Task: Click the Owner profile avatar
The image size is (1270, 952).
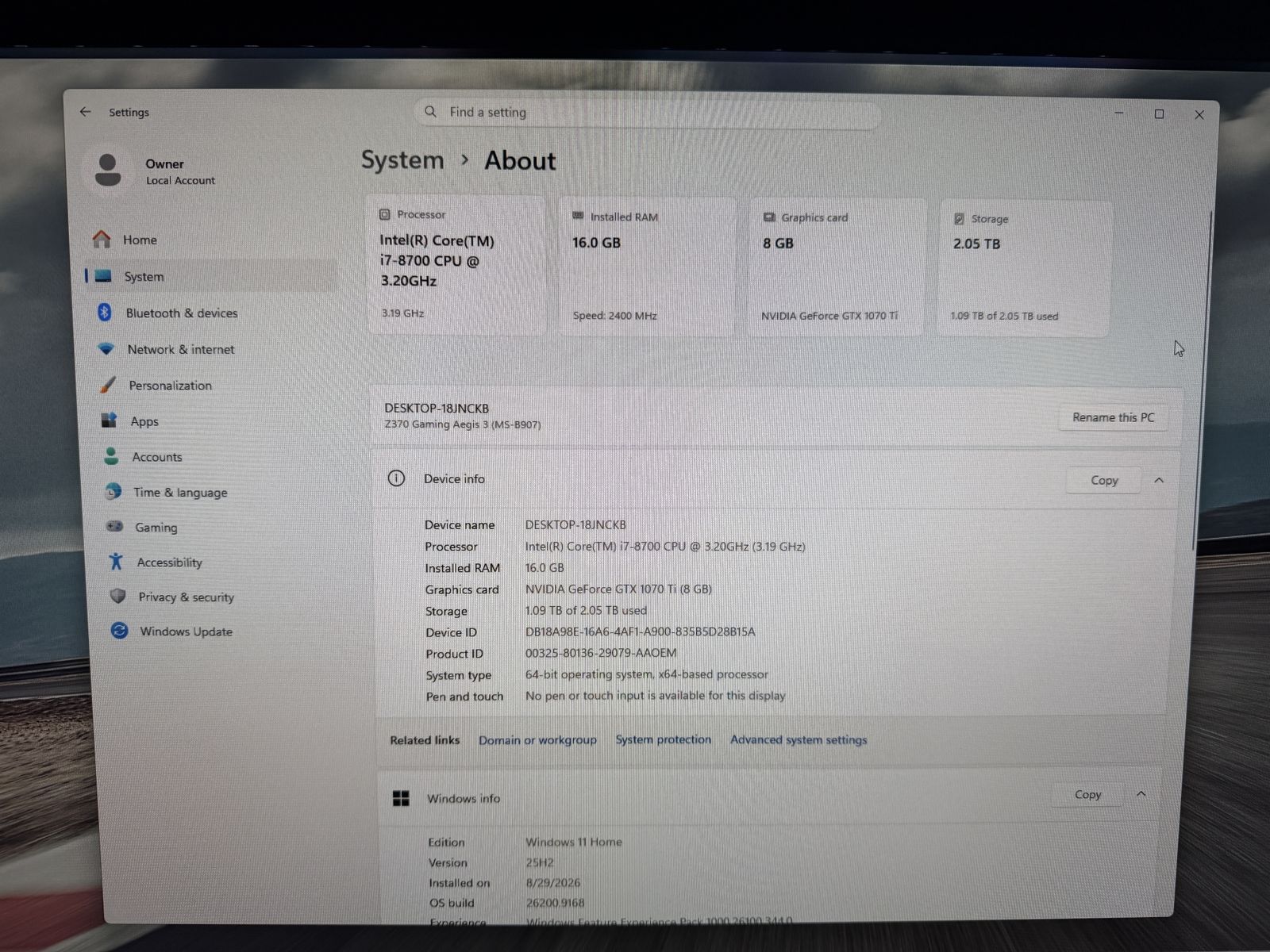Action: click(108, 170)
